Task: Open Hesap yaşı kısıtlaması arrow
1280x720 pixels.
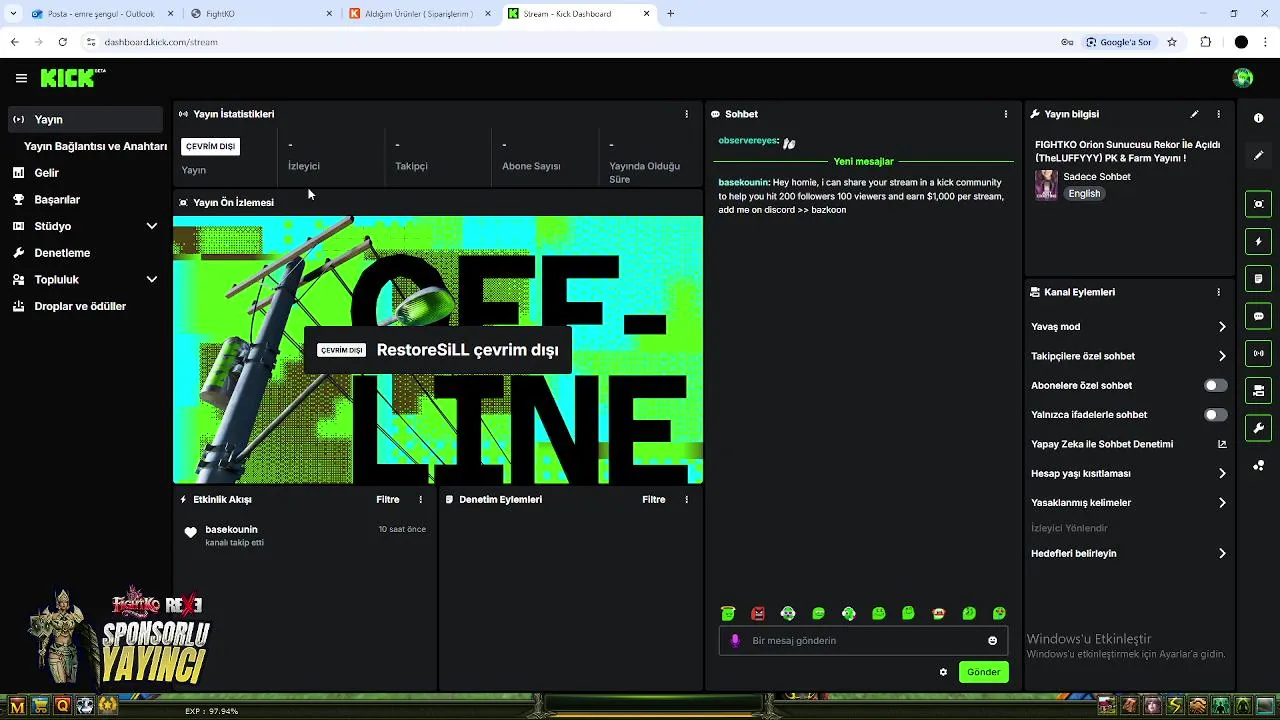Action: 1222,473
